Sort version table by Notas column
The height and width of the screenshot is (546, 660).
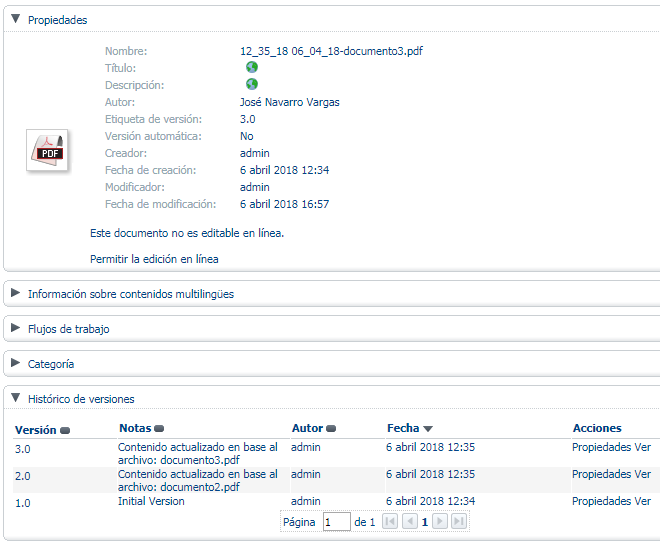(x=141, y=428)
